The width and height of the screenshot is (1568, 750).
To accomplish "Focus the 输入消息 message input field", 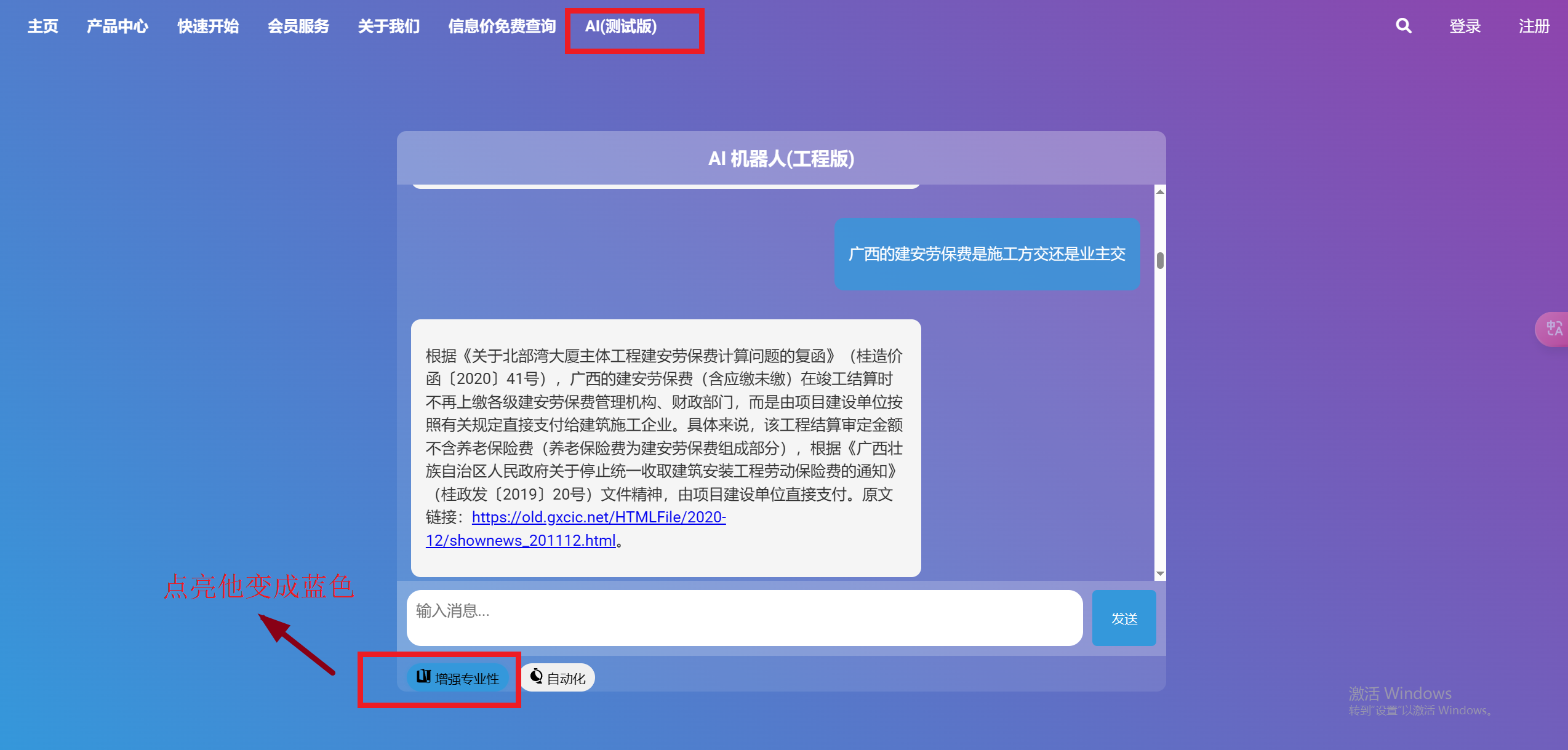I will (745, 618).
